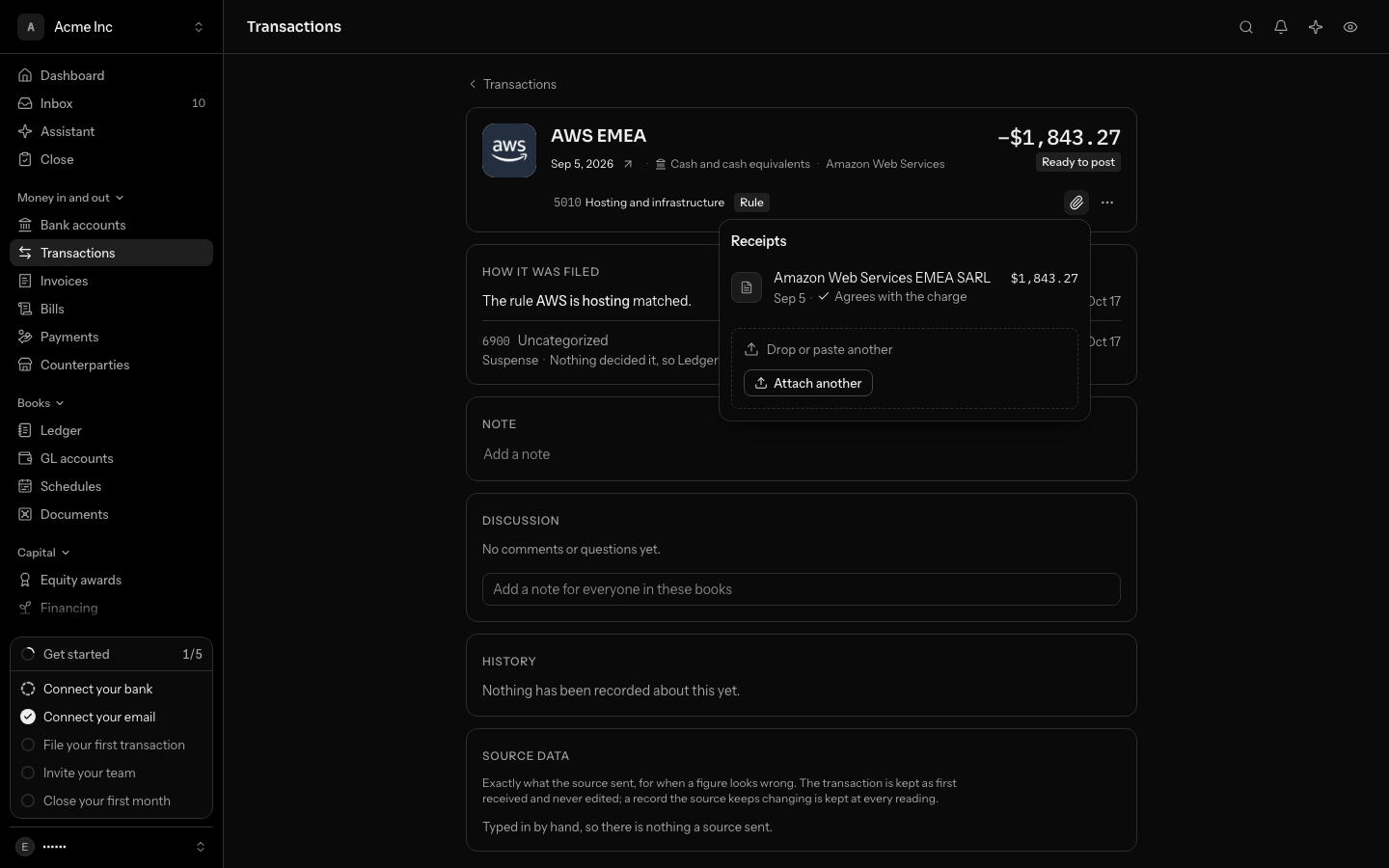This screenshot has width=1389, height=868.
Task: Click the sparkle assistant icon in top bar
Action: click(x=1316, y=27)
